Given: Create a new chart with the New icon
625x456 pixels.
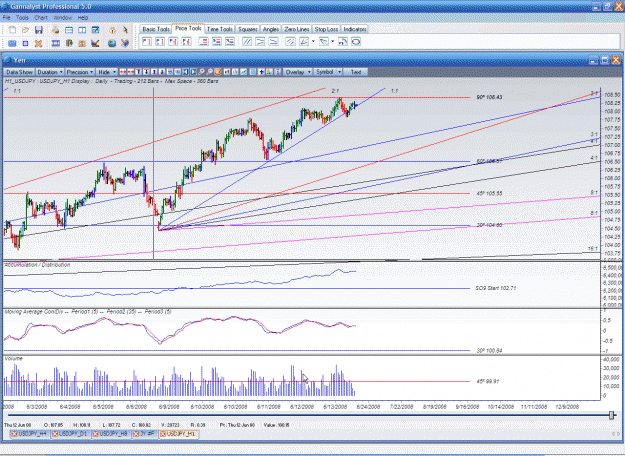Looking at the screenshot, I should coord(12,30).
